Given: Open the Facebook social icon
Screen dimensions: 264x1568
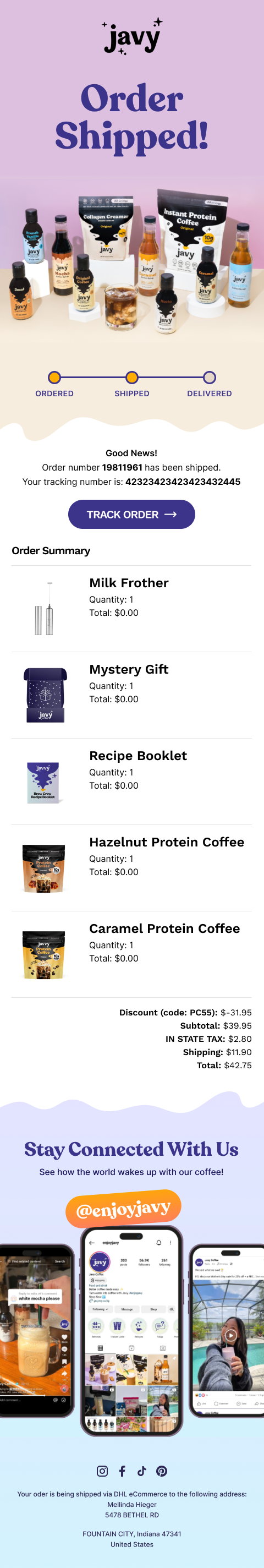Looking at the screenshot, I should point(122,1471).
